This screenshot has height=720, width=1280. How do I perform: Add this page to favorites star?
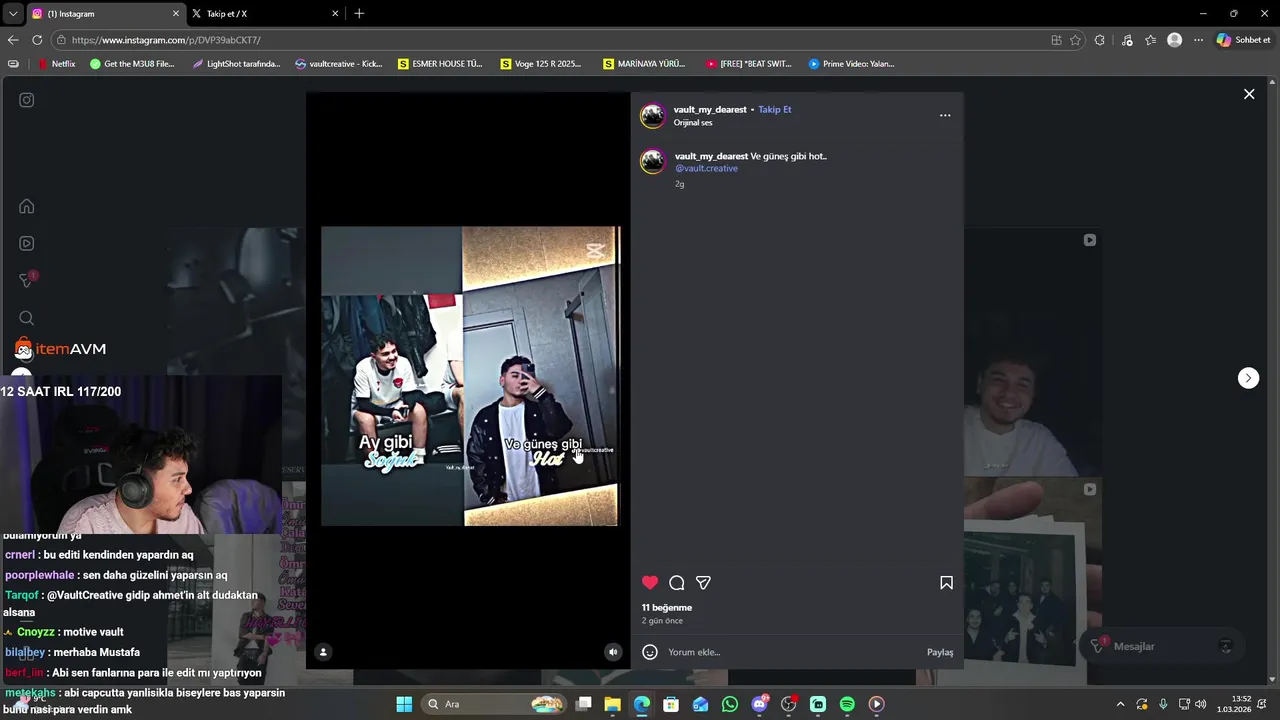click(x=1075, y=40)
